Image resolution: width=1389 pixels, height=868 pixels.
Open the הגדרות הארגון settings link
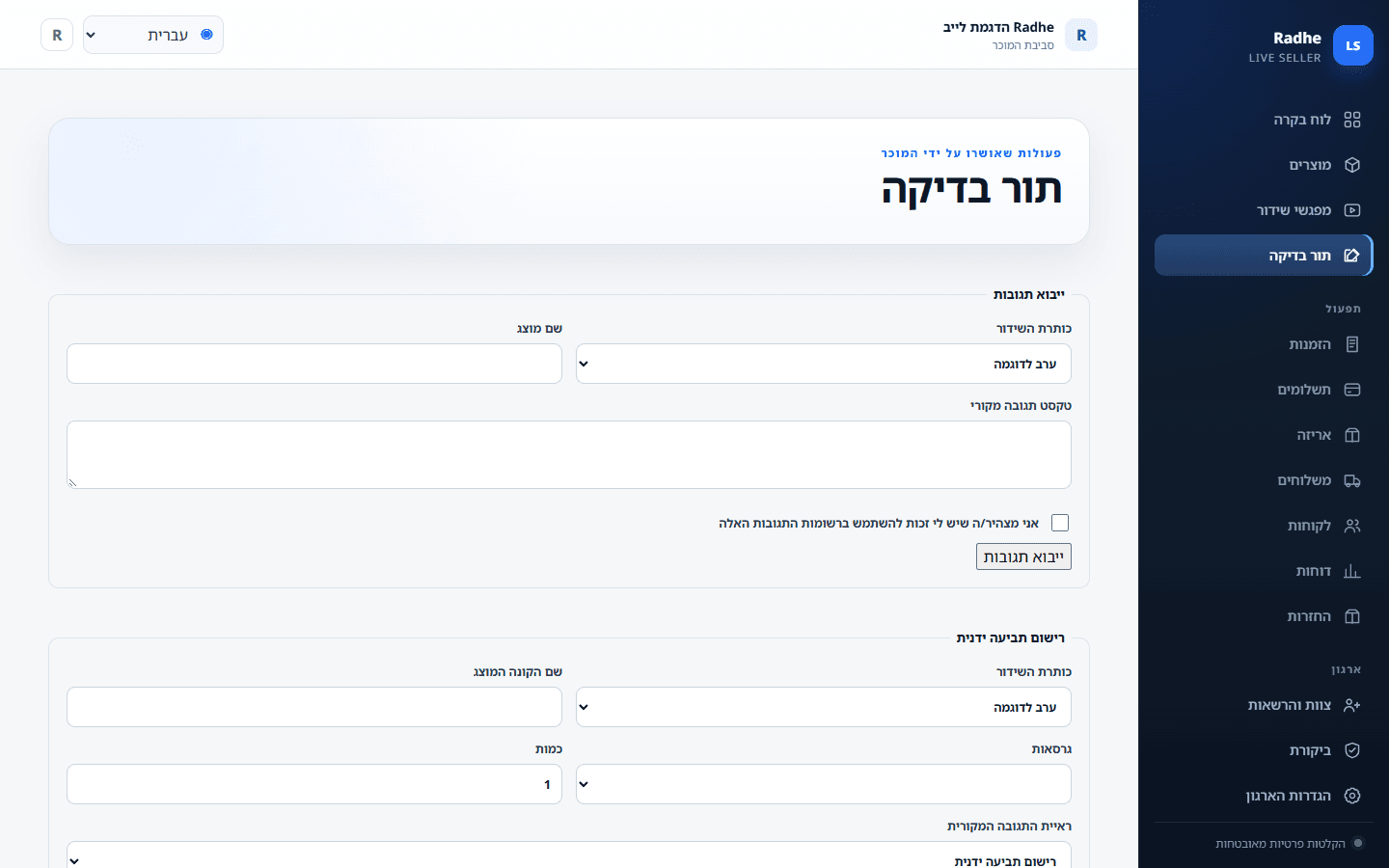1264,796
